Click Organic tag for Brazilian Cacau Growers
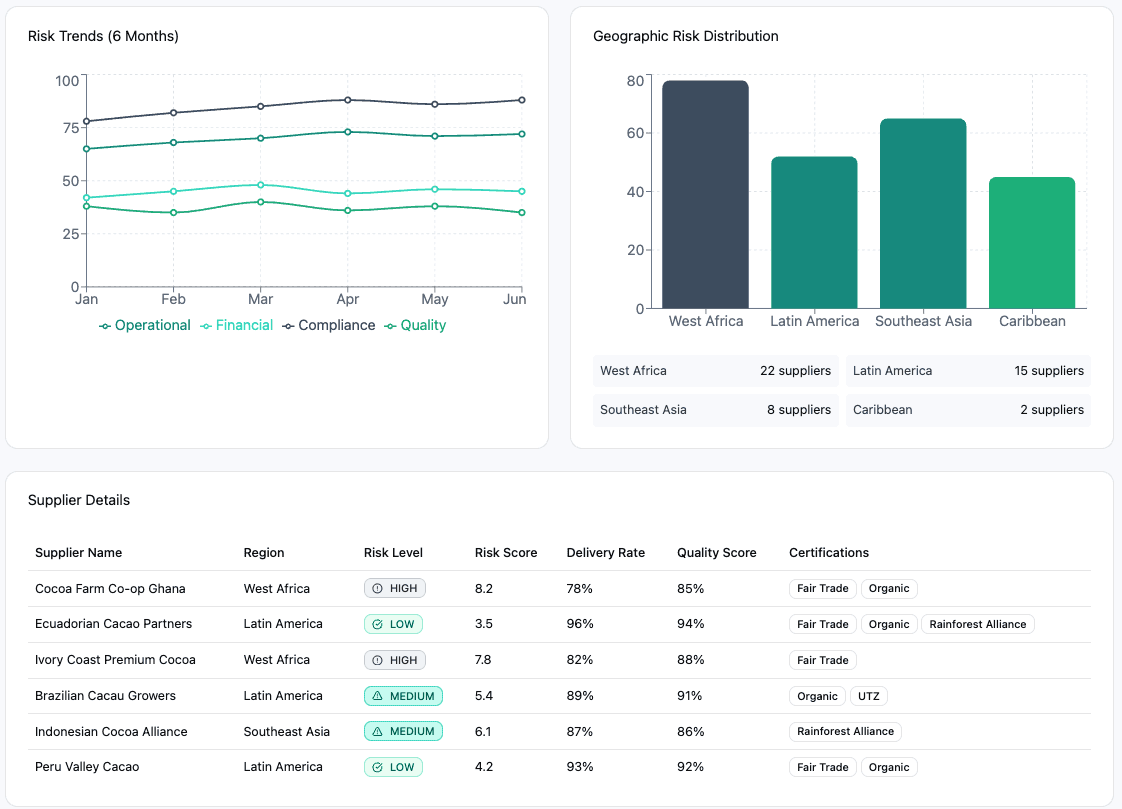 coord(817,696)
